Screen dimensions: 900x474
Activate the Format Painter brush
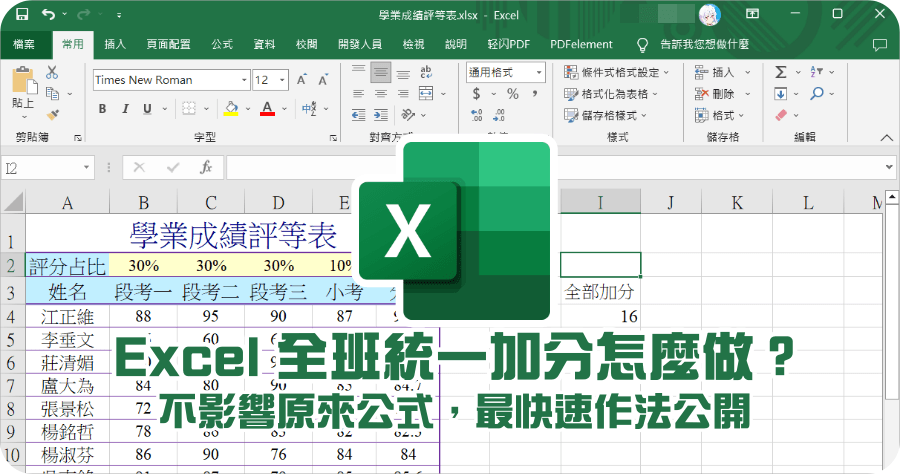click(52, 115)
